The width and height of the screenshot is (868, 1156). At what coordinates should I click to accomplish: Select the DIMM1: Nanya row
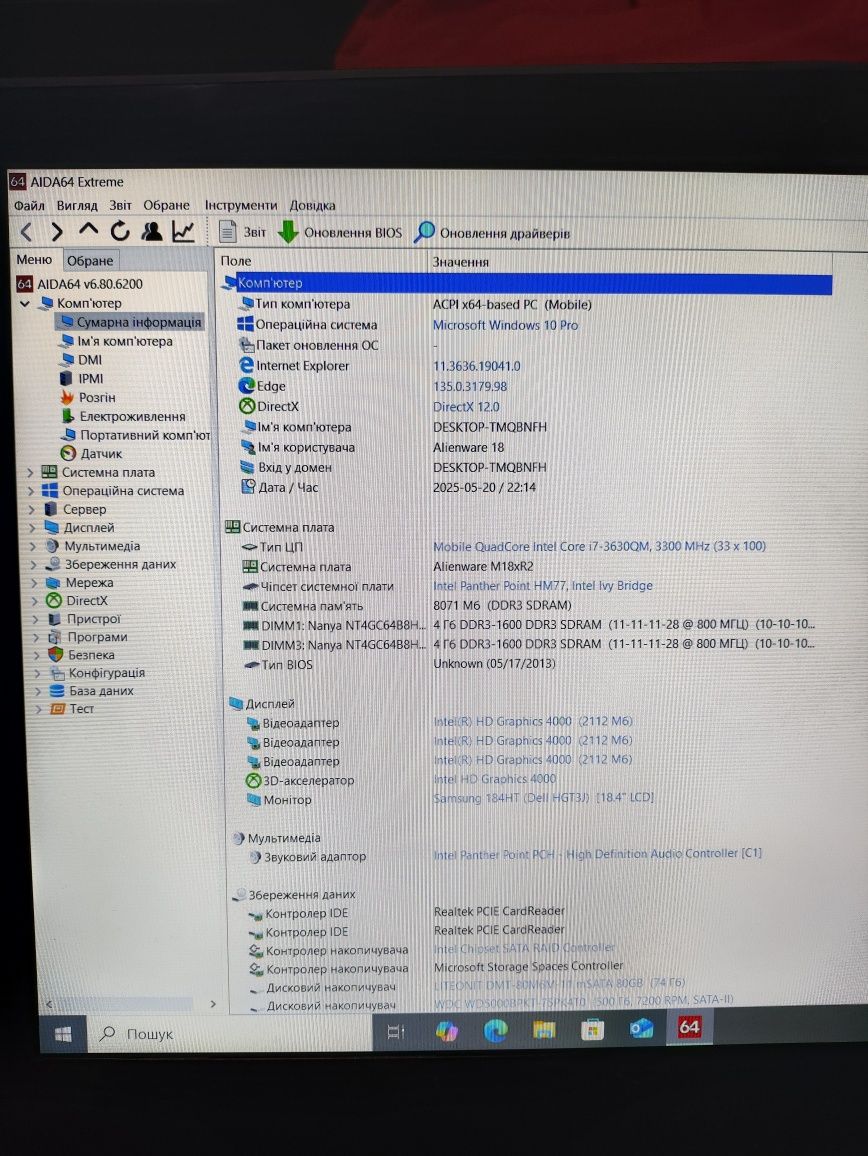tap(529, 625)
